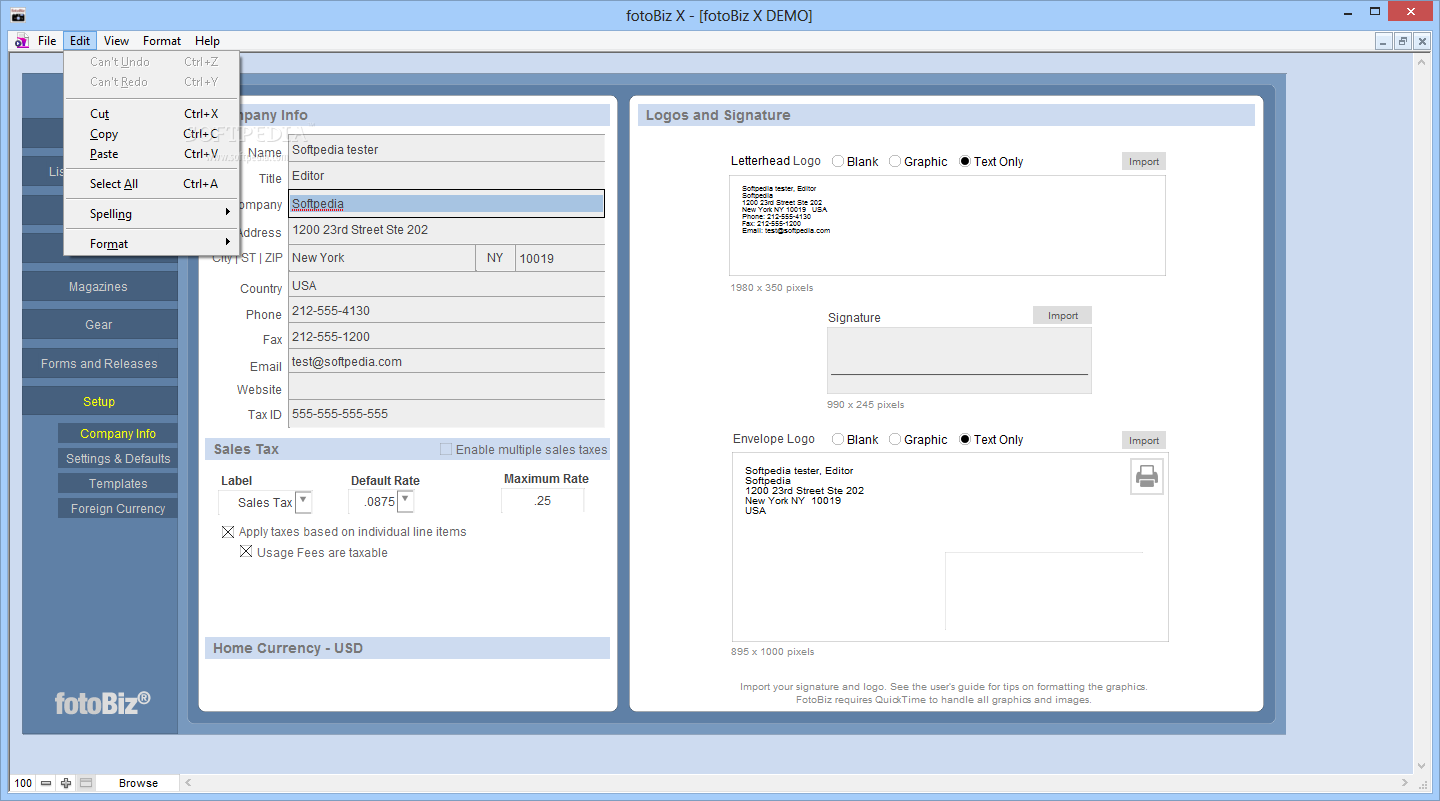This screenshot has width=1440, height=801.
Task: Click the Phone field 212-555-4130
Action: pos(447,311)
